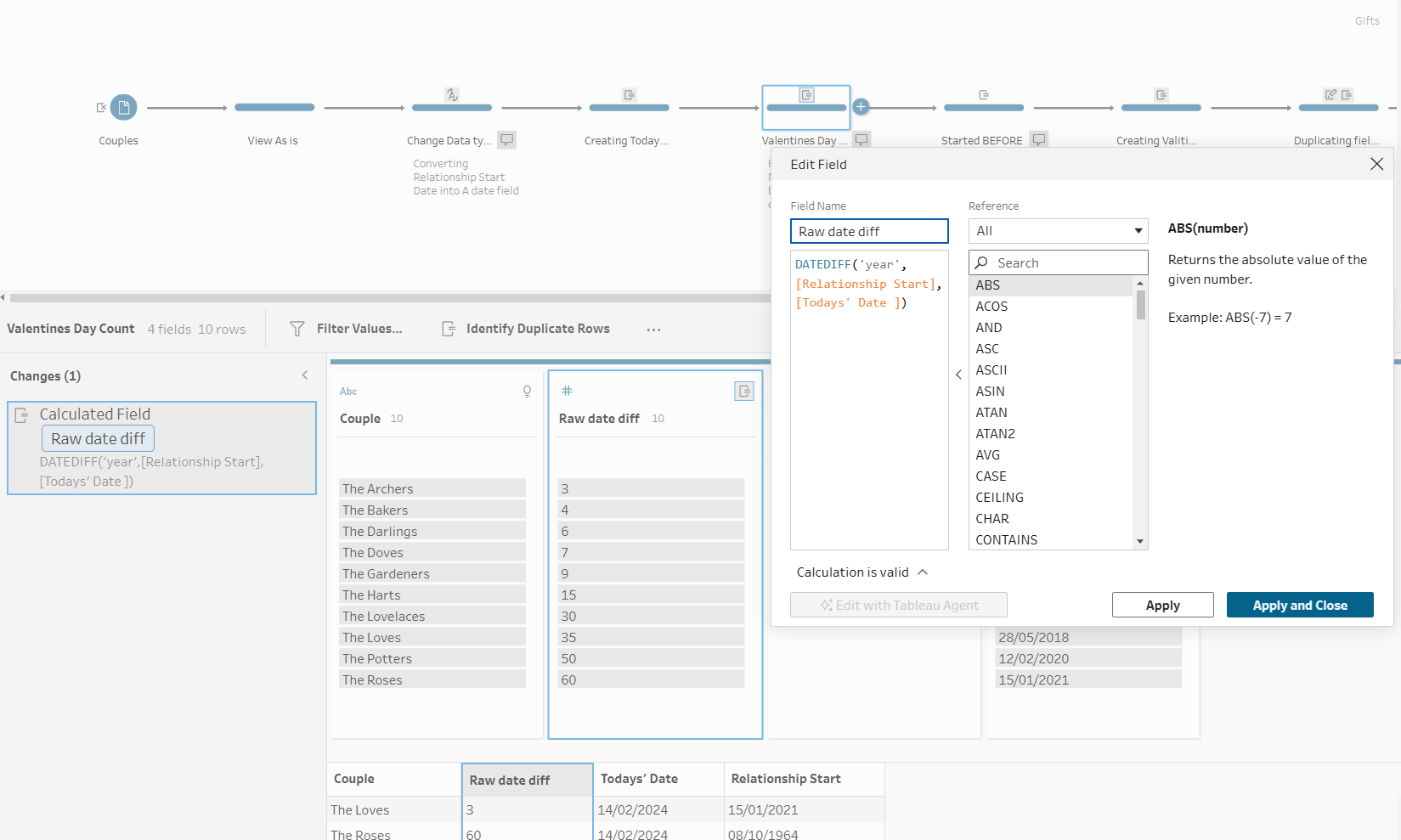Image resolution: width=1401 pixels, height=840 pixels.
Task: Click calculated field icon on Raw date diff column
Action: tap(743, 392)
